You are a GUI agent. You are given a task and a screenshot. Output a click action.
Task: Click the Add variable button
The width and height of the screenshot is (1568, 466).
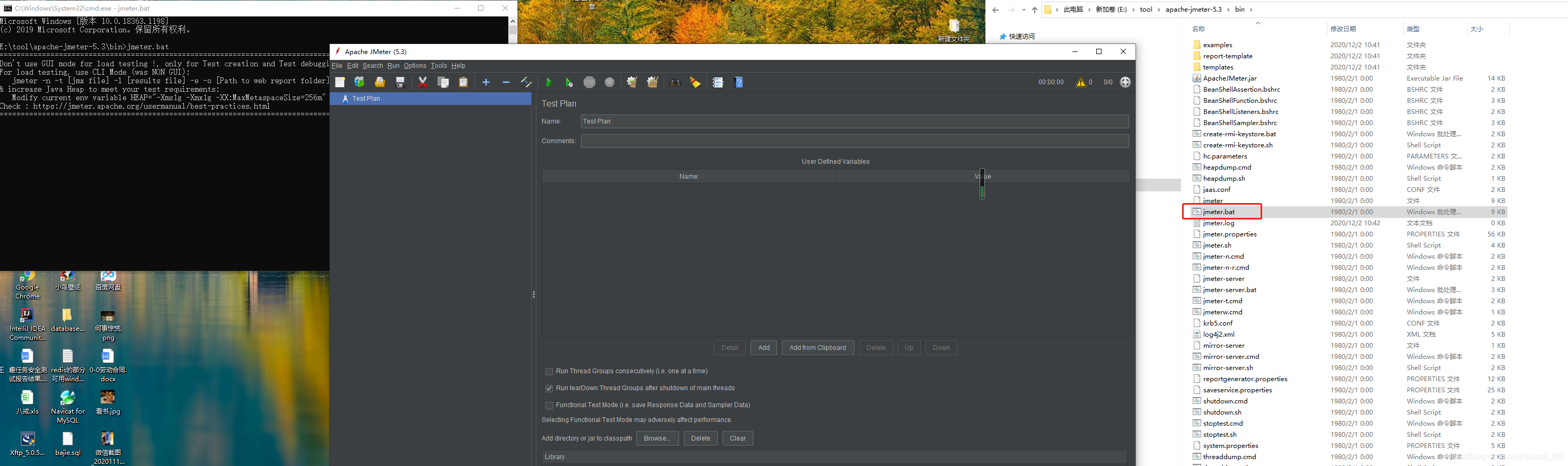(x=764, y=348)
